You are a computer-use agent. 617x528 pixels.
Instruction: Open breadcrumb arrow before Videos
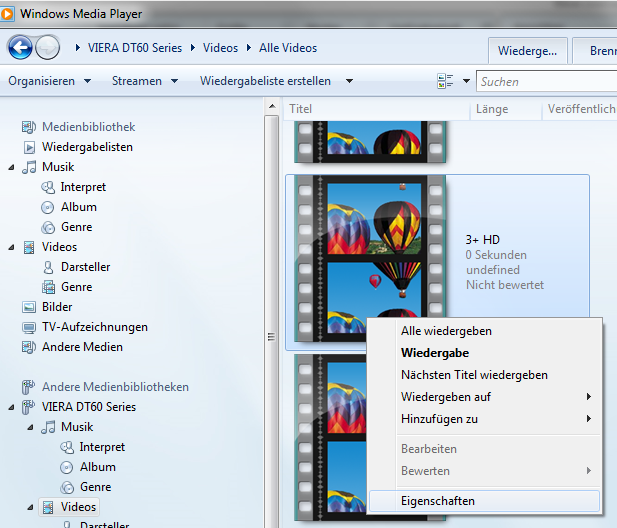(x=193, y=48)
